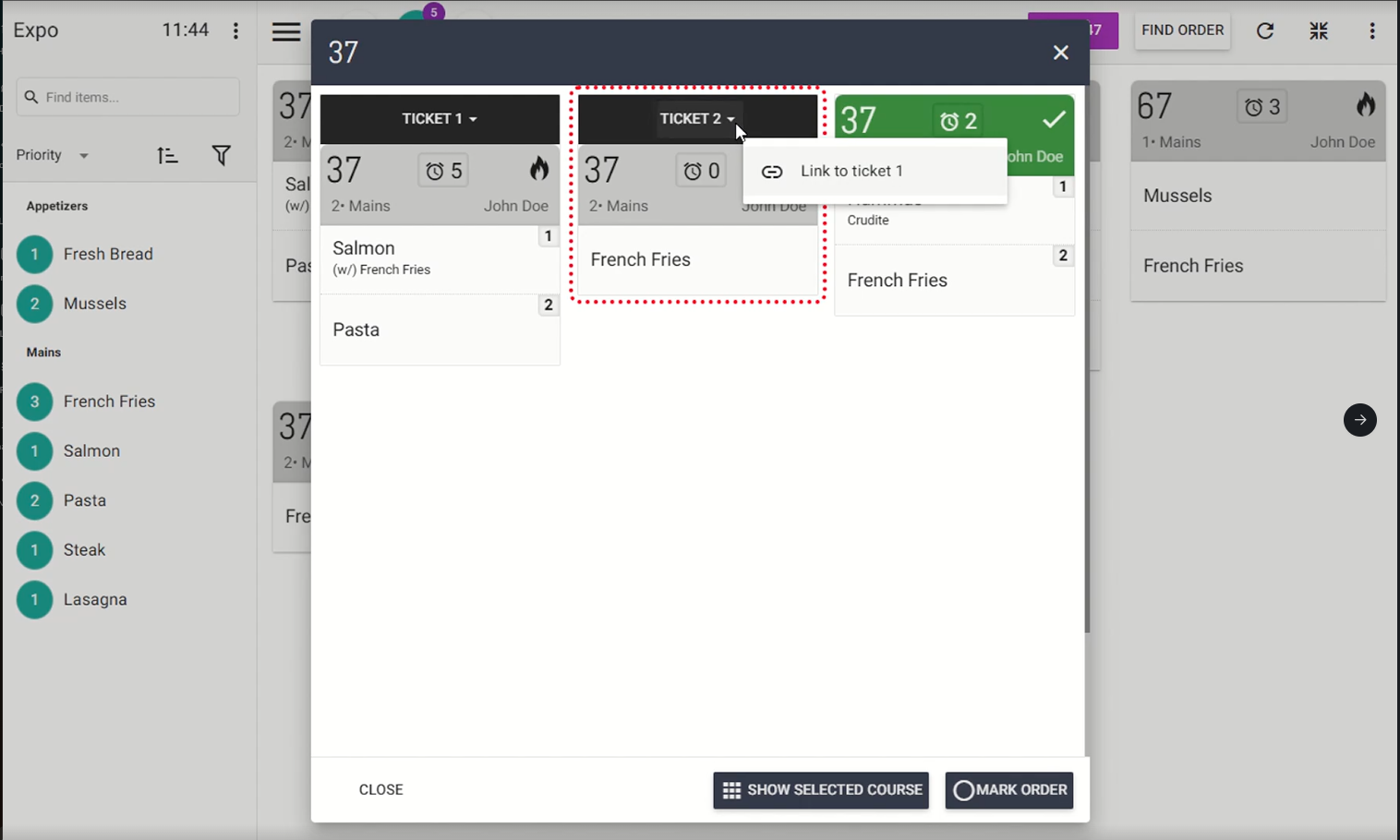This screenshot has width=1400, height=840.
Task: Select Salmon in the Mains list
Action: [x=91, y=450]
